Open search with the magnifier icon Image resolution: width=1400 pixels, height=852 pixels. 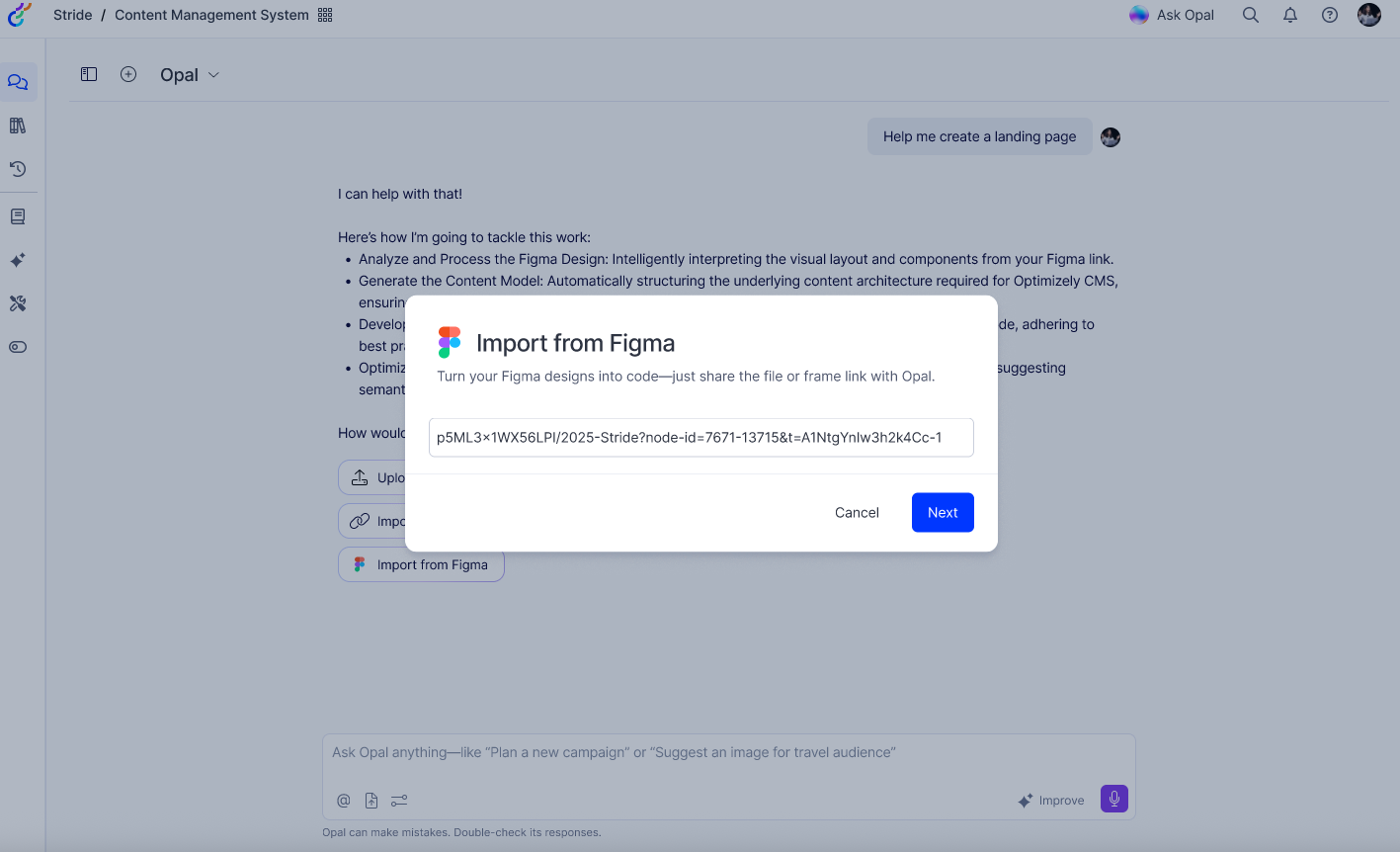point(1251,15)
